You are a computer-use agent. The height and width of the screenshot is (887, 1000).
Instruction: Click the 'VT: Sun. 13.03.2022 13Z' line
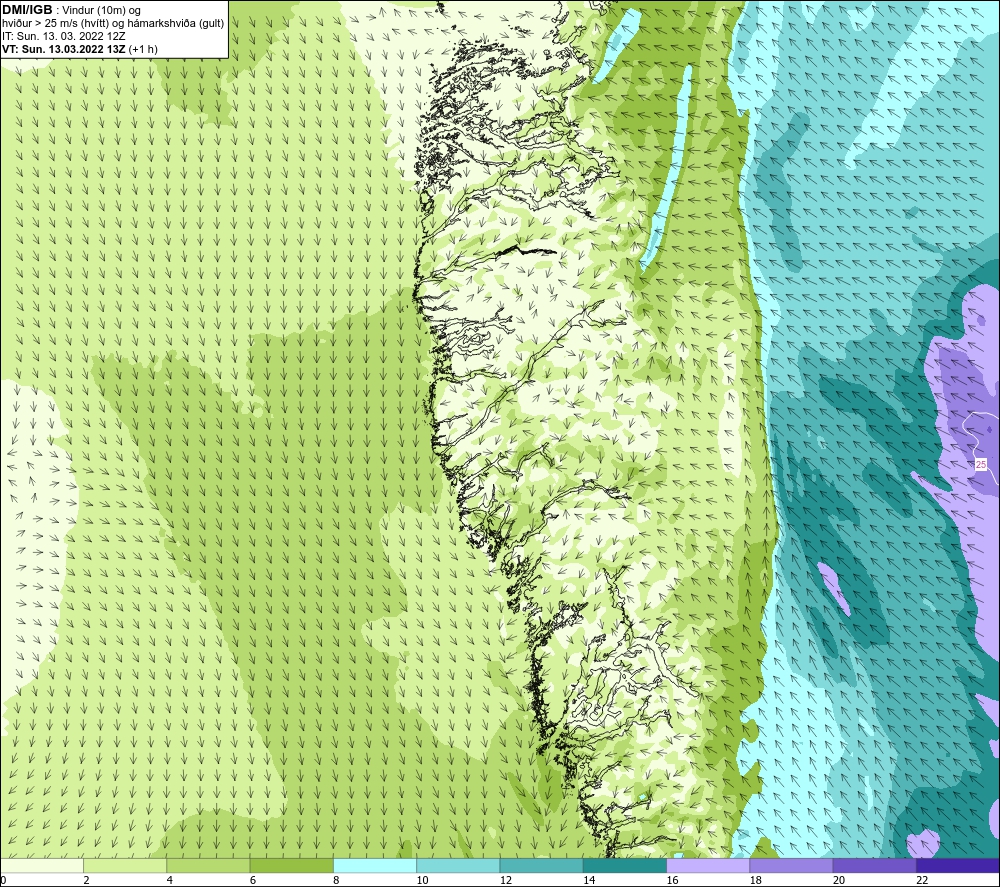pyautogui.click(x=64, y=49)
